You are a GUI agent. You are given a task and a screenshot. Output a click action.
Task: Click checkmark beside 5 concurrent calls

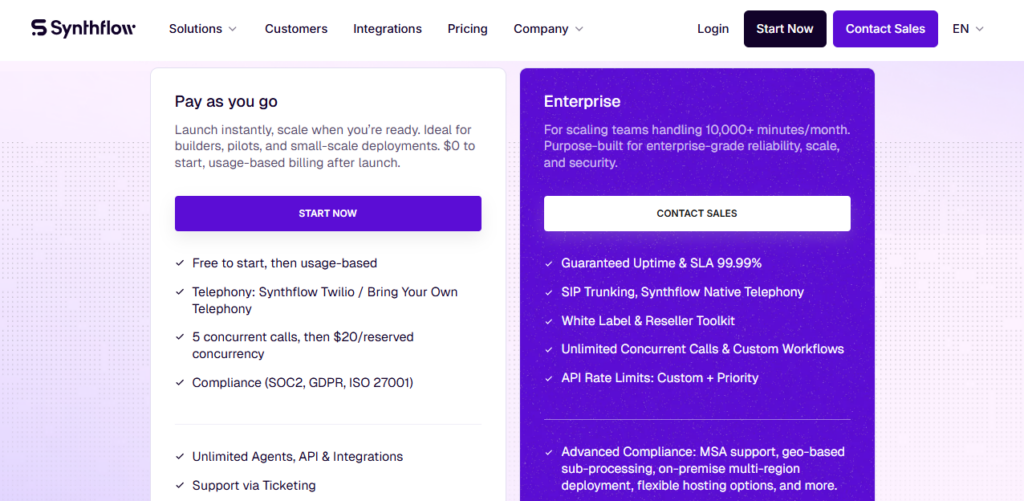point(180,337)
